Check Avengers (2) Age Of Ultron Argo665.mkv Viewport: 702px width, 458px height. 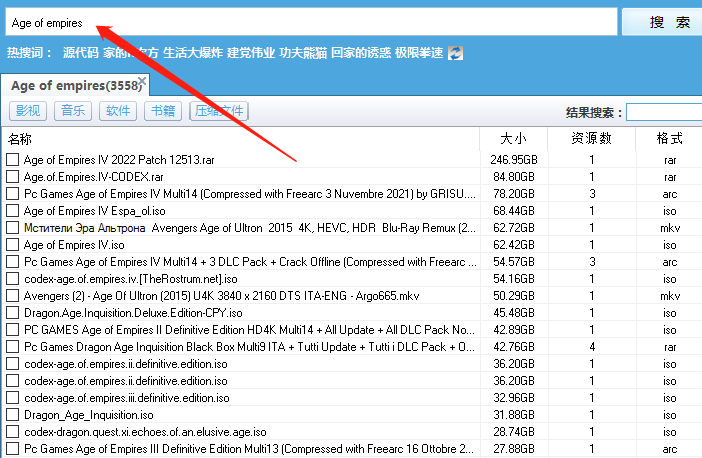click(13, 295)
